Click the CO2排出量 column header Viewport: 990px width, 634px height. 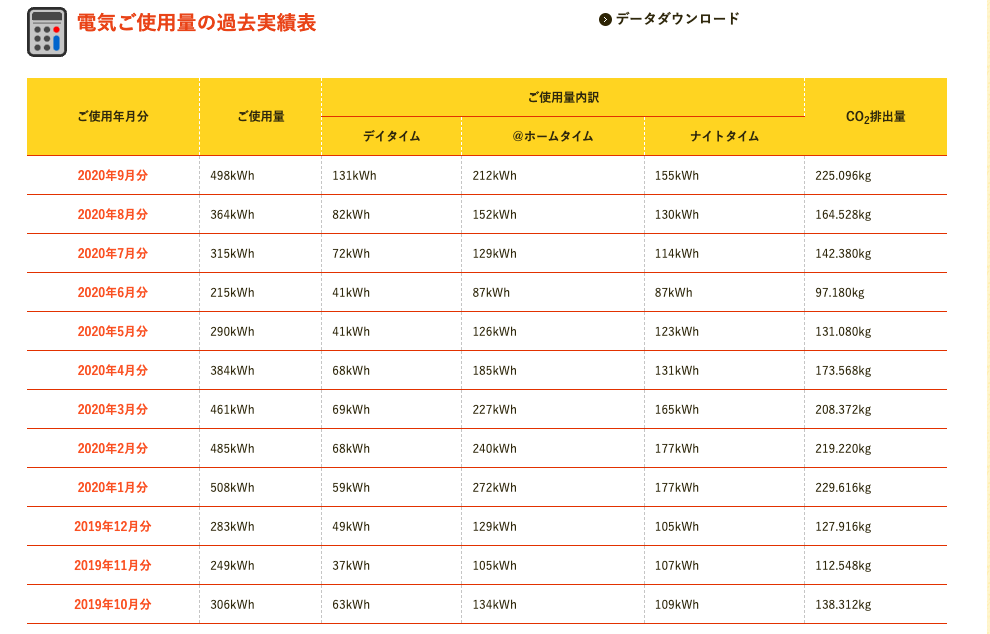pos(876,117)
